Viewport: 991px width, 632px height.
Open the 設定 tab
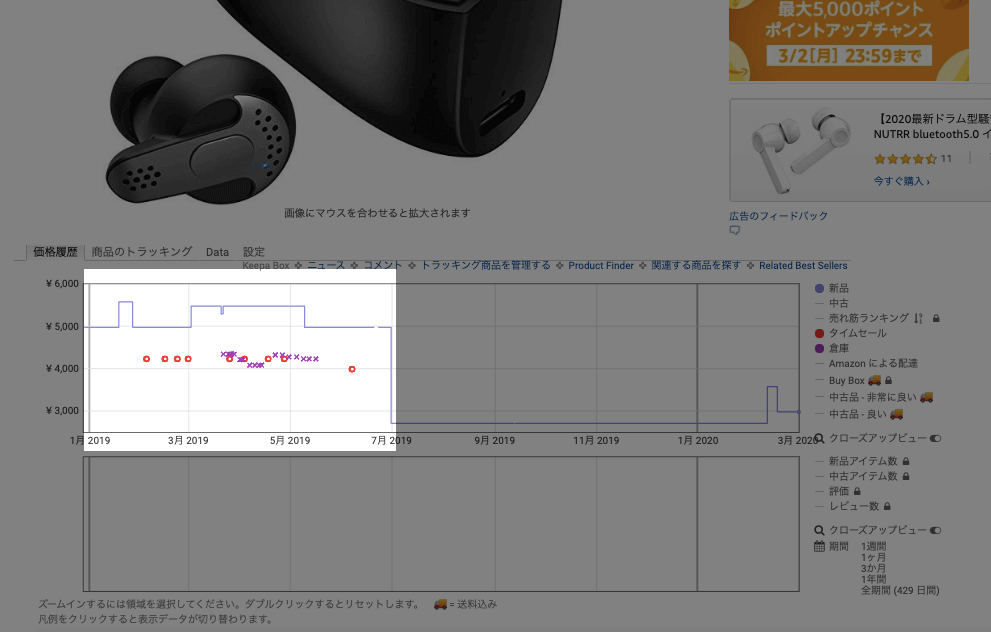coord(254,252)
